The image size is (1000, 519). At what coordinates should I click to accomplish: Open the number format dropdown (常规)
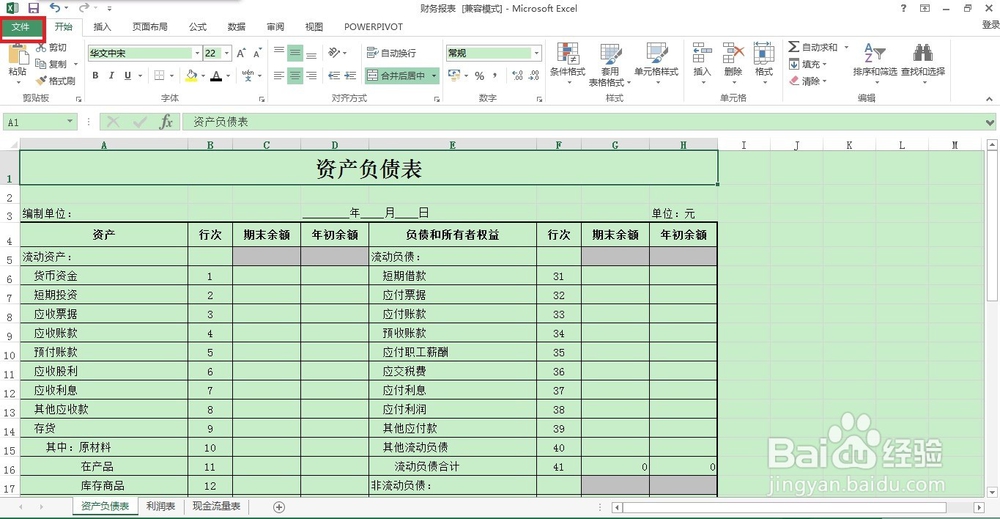click(536, 53)
